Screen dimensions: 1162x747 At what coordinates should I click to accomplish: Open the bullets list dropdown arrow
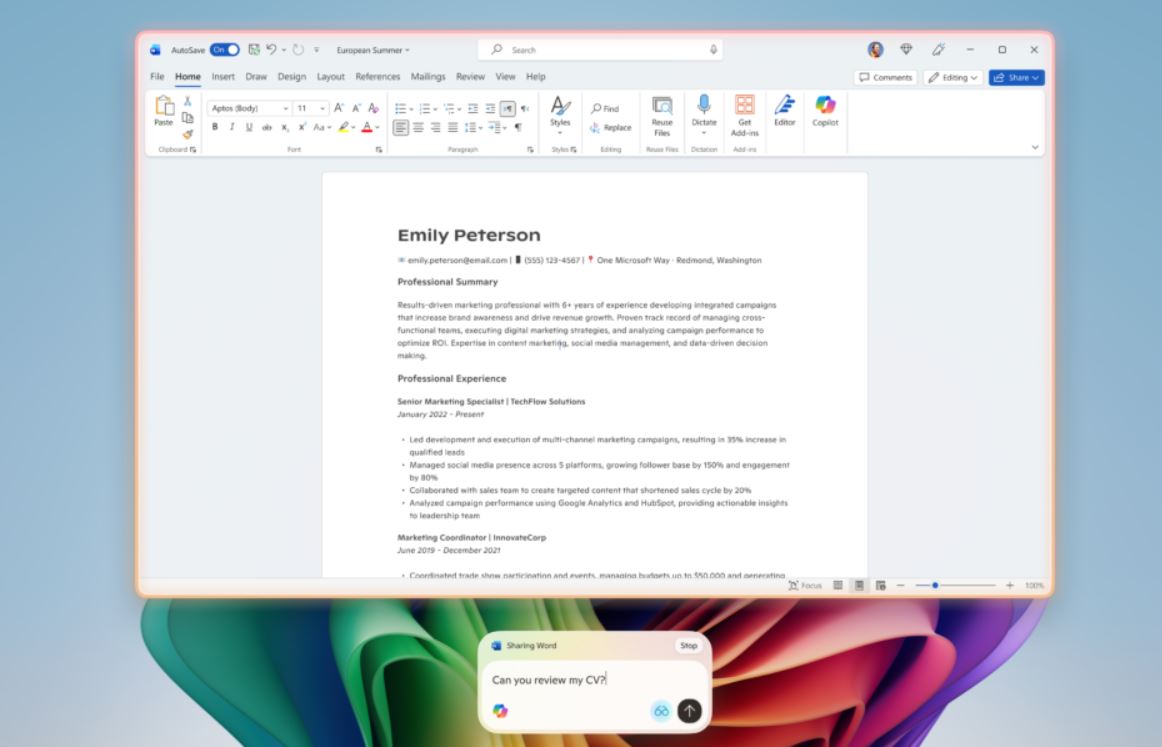coord(411,110)
